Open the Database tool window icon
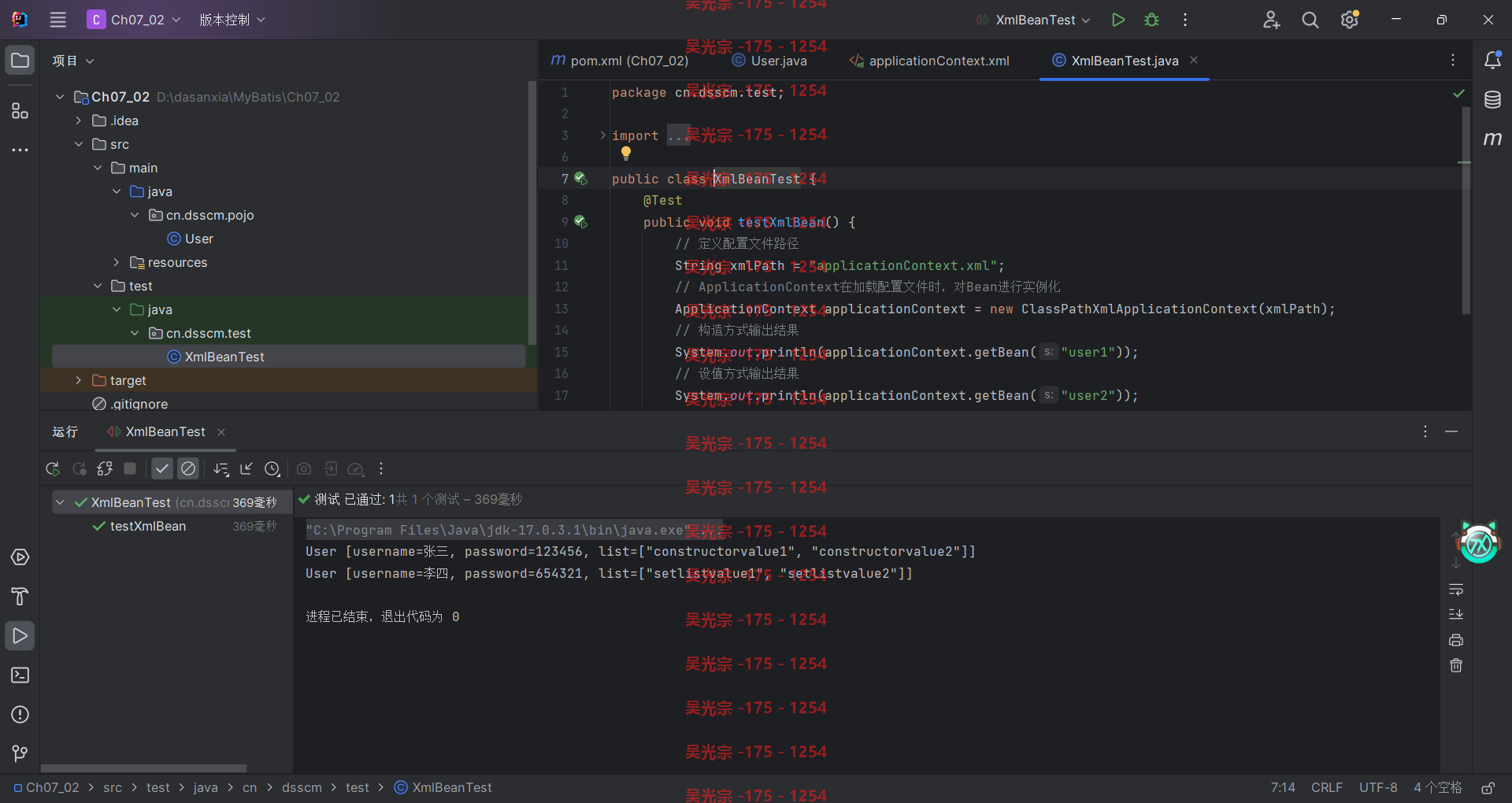 coord(1492,100)
